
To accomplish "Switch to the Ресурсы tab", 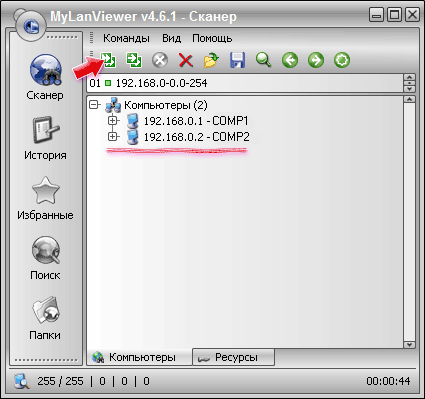I will (233, 357).
